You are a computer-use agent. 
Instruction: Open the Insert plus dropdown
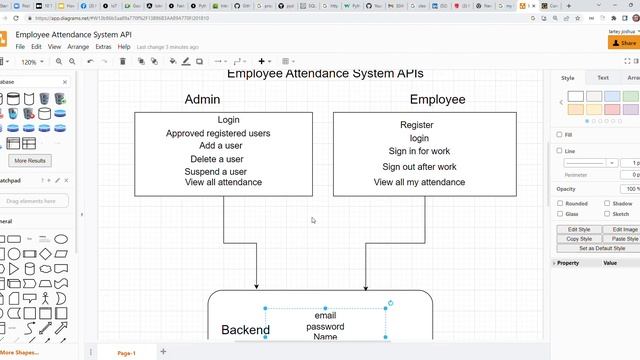[264, 62]
